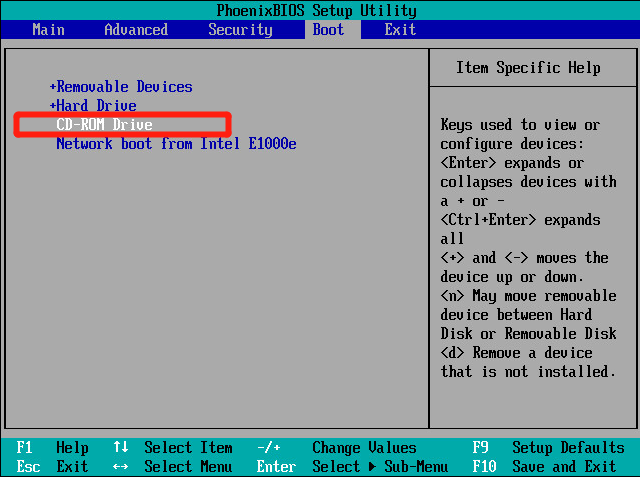This screenshot has width=640, height=477.
Task: Switch to the Advanced tab
Action: pyautogui.click(x=136, y=30)
